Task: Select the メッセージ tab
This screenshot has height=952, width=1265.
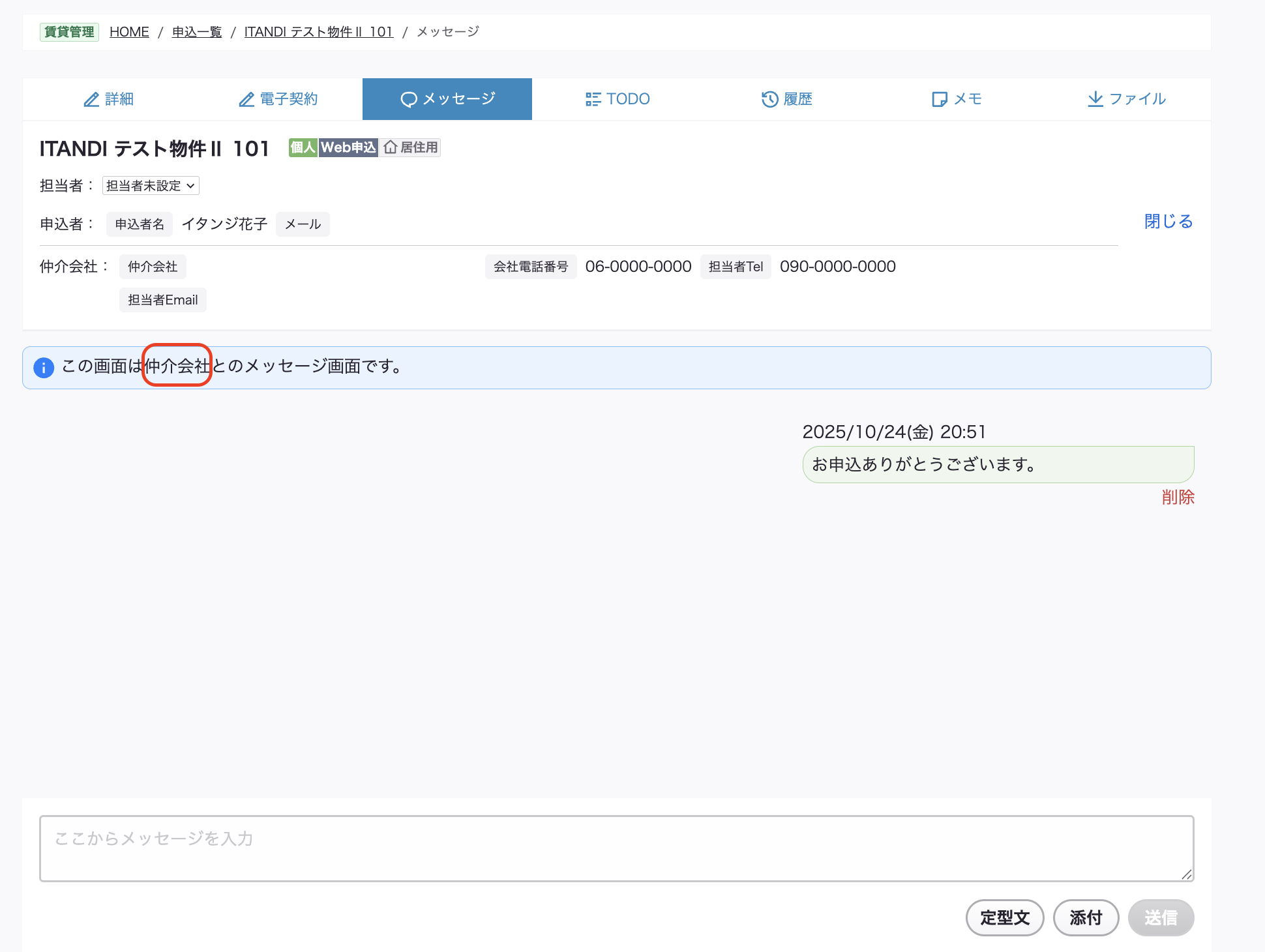Action: point(447,99)
